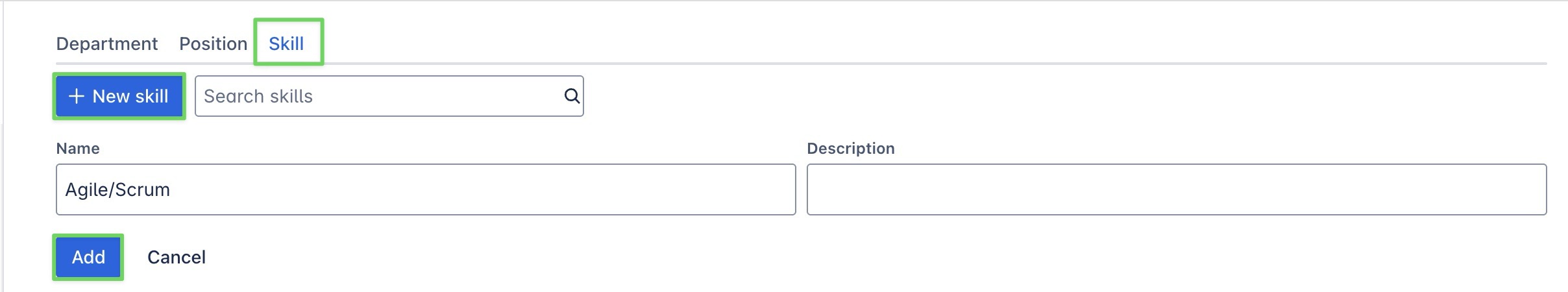Screen dimensions: 1568x292
Task: Click the Cancel link beside Add
Action: coord(176,257)
